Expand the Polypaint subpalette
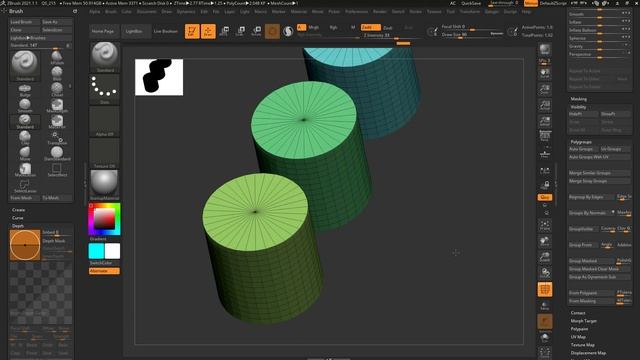This screenshot has width=640, height=360. (x=579, y=329)
